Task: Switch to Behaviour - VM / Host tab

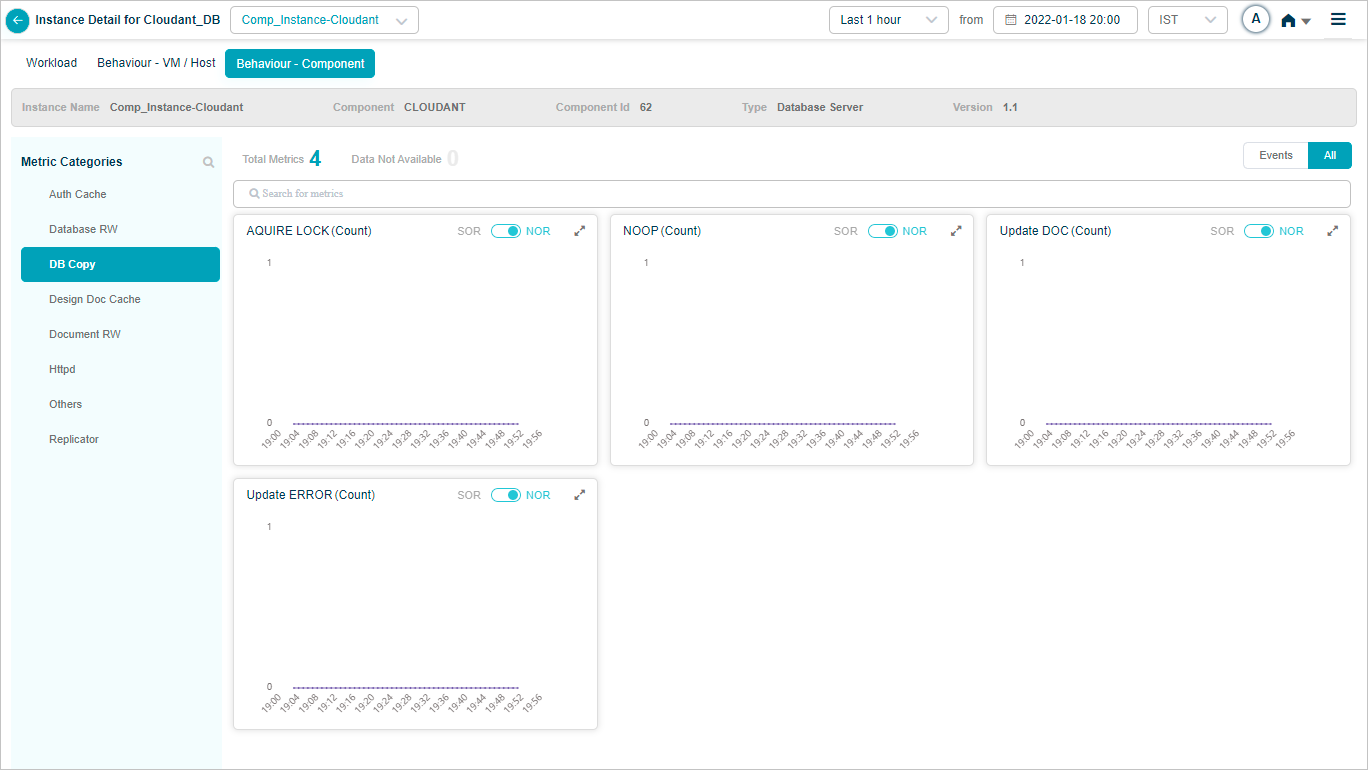Action: pos(156,63)
